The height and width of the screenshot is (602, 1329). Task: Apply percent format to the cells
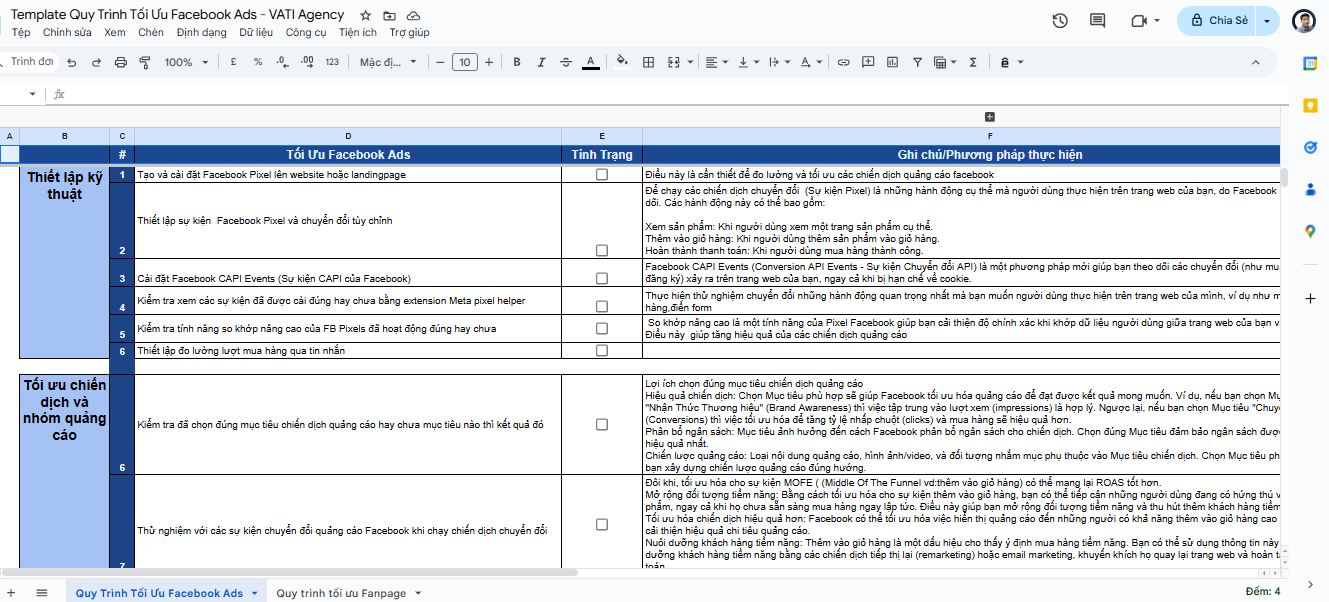[257, 62]
